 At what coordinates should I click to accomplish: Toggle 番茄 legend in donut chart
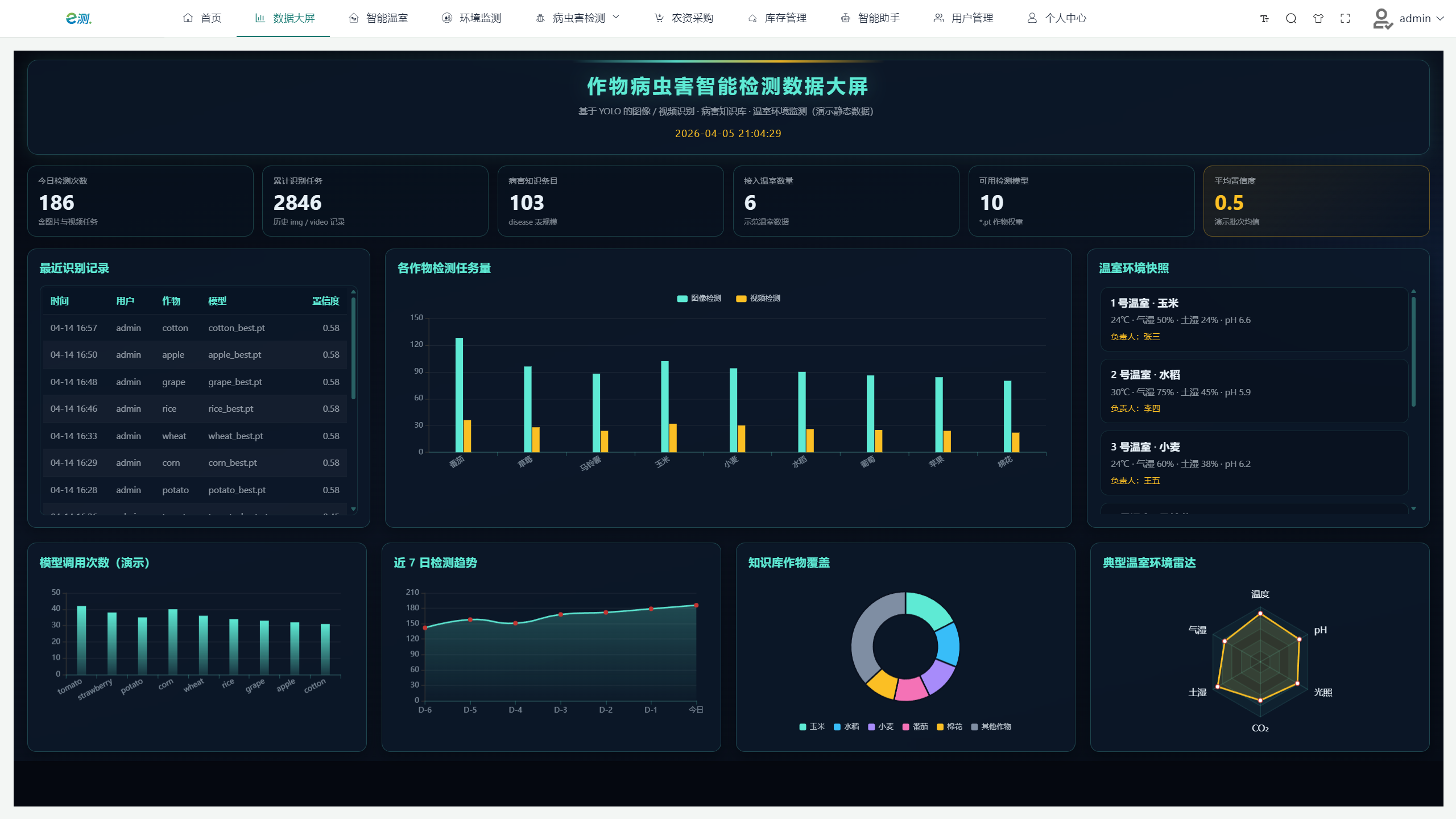pos(915,727)
